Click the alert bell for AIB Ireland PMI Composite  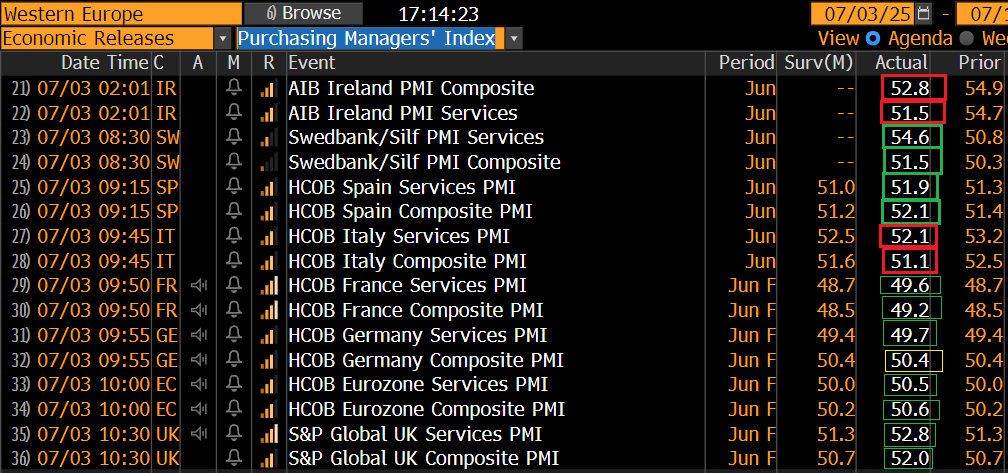235,88
